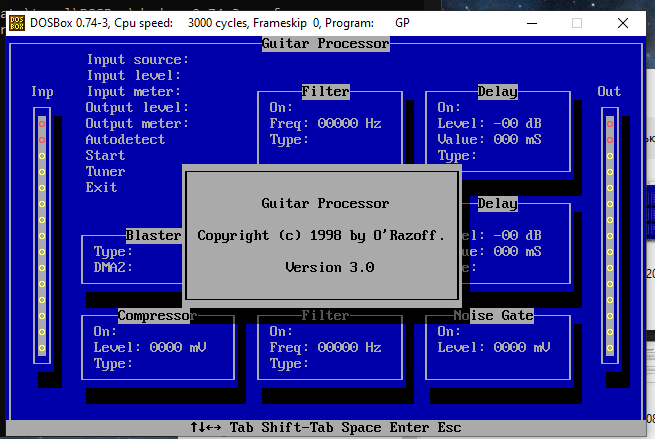Toggle On in the Compressor panel

tap(105, 332)
